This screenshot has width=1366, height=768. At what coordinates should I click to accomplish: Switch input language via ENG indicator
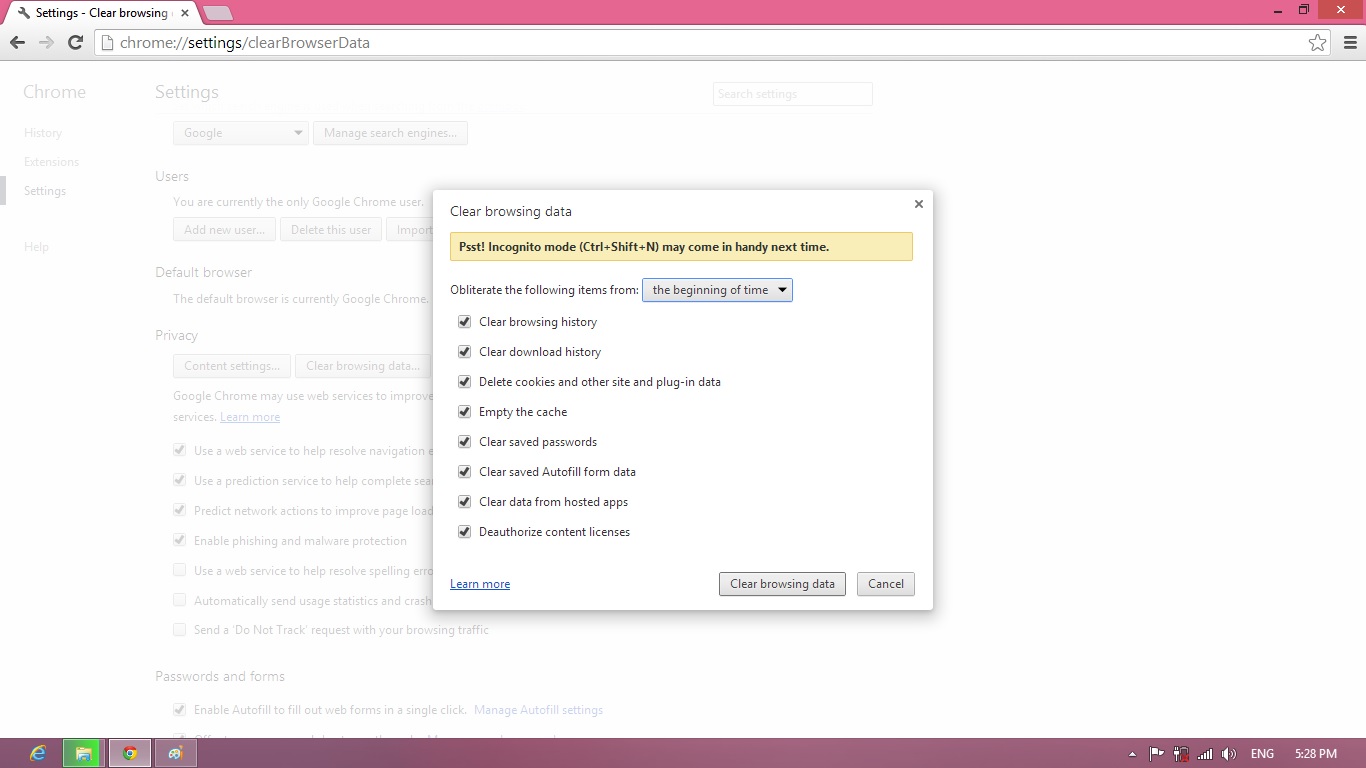pyautogui.click(x=1262, y=754)
